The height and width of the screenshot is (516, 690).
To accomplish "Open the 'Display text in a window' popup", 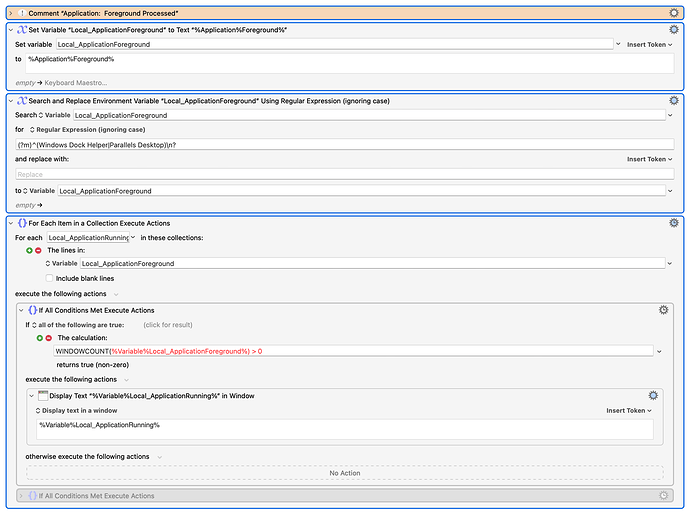I will (x=75, y=410).
